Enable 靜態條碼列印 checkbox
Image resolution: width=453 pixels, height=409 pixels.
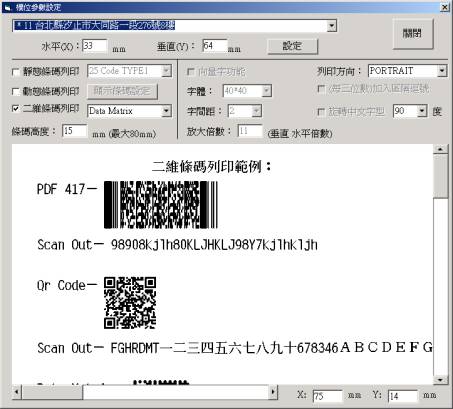15,72
